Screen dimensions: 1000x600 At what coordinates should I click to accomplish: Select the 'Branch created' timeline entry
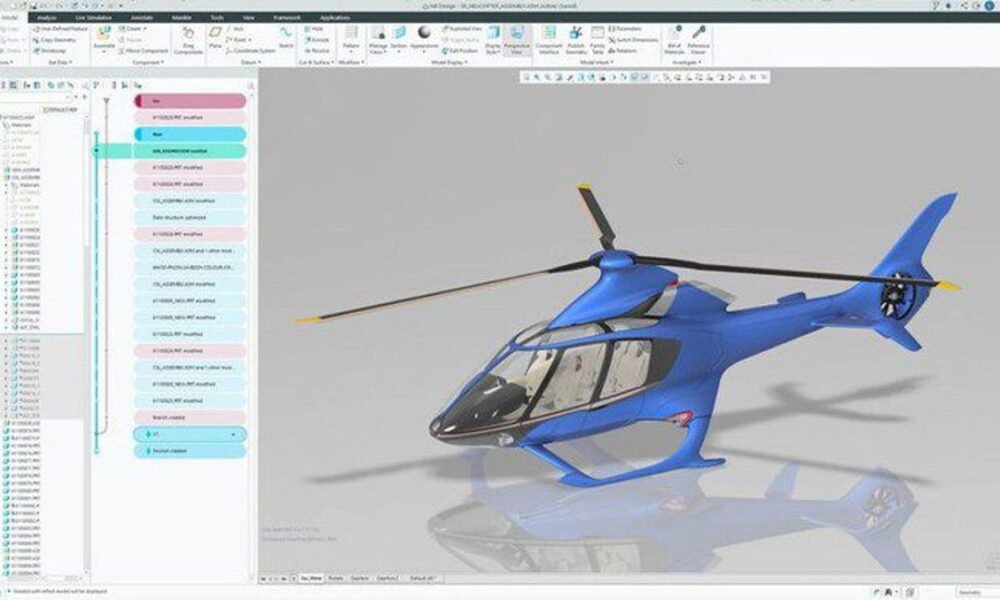(190, 418)
